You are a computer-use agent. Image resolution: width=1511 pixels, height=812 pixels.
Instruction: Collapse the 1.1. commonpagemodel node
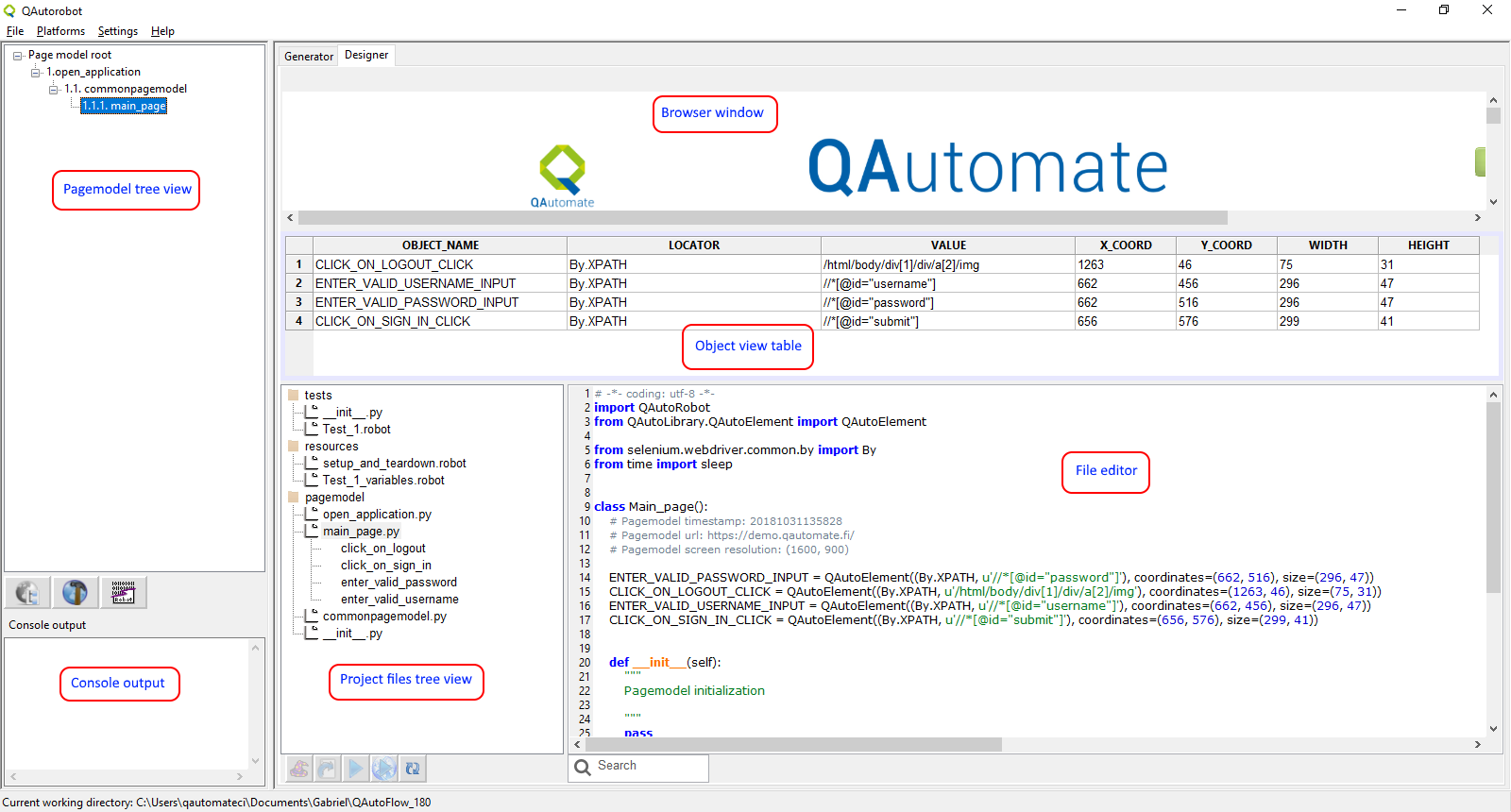click(54, 90)
